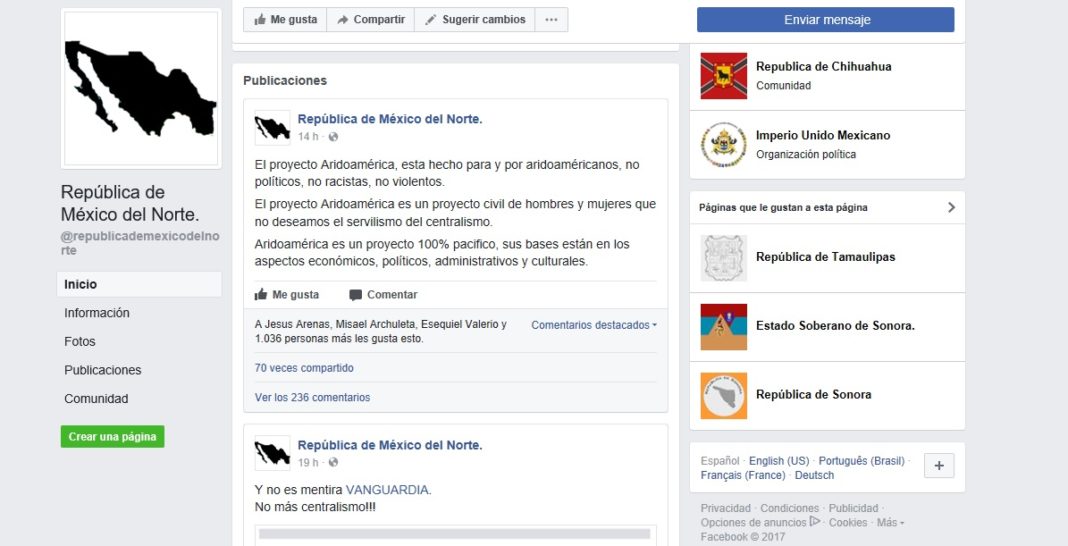Open the Republica de Chihuahua flag icon
Image resolution: width=1068 pixels, height=546 pixels.
tap(723, 76)
